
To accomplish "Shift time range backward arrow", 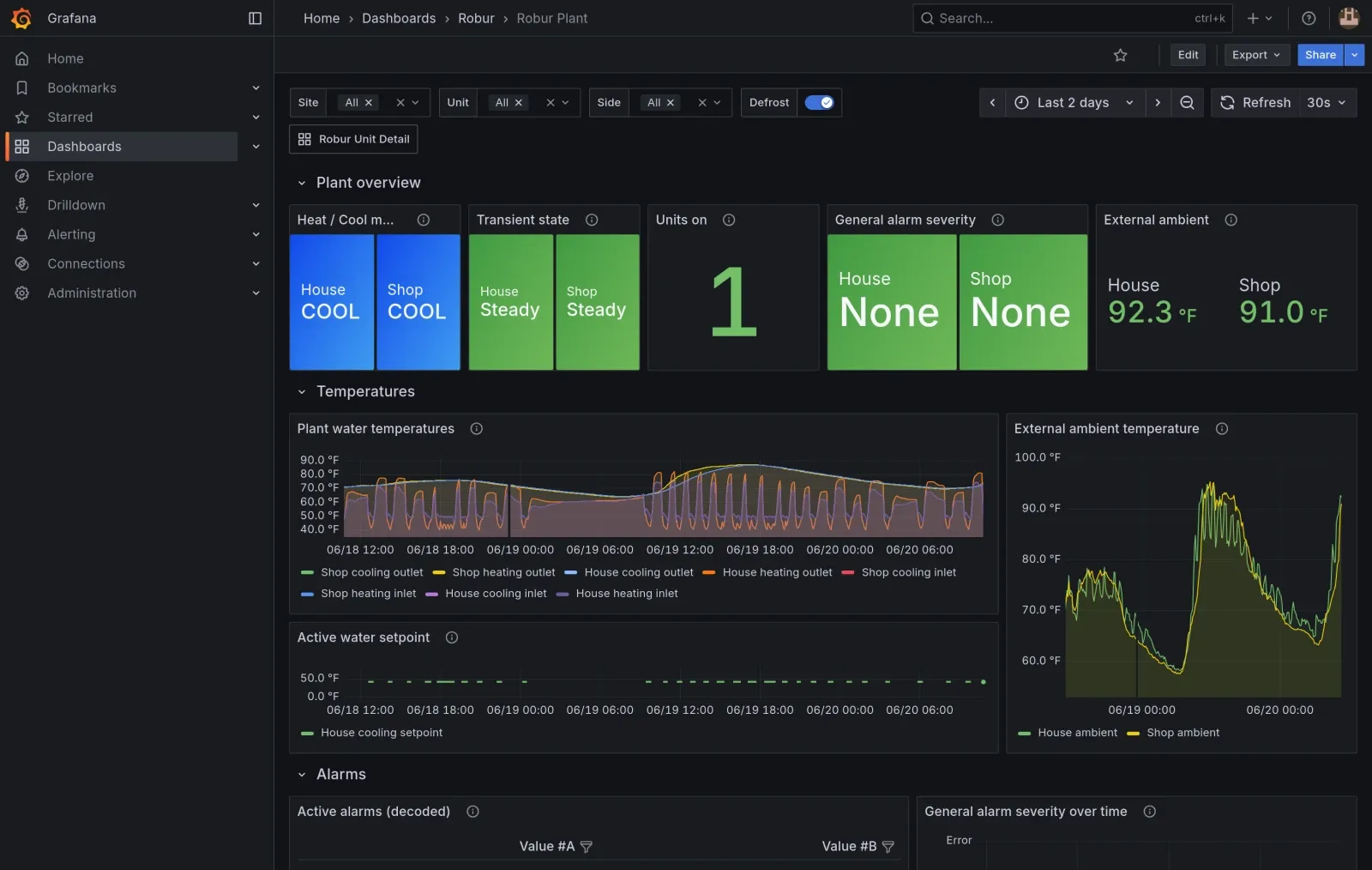I will pyautogui.click(x=992, y=102).
